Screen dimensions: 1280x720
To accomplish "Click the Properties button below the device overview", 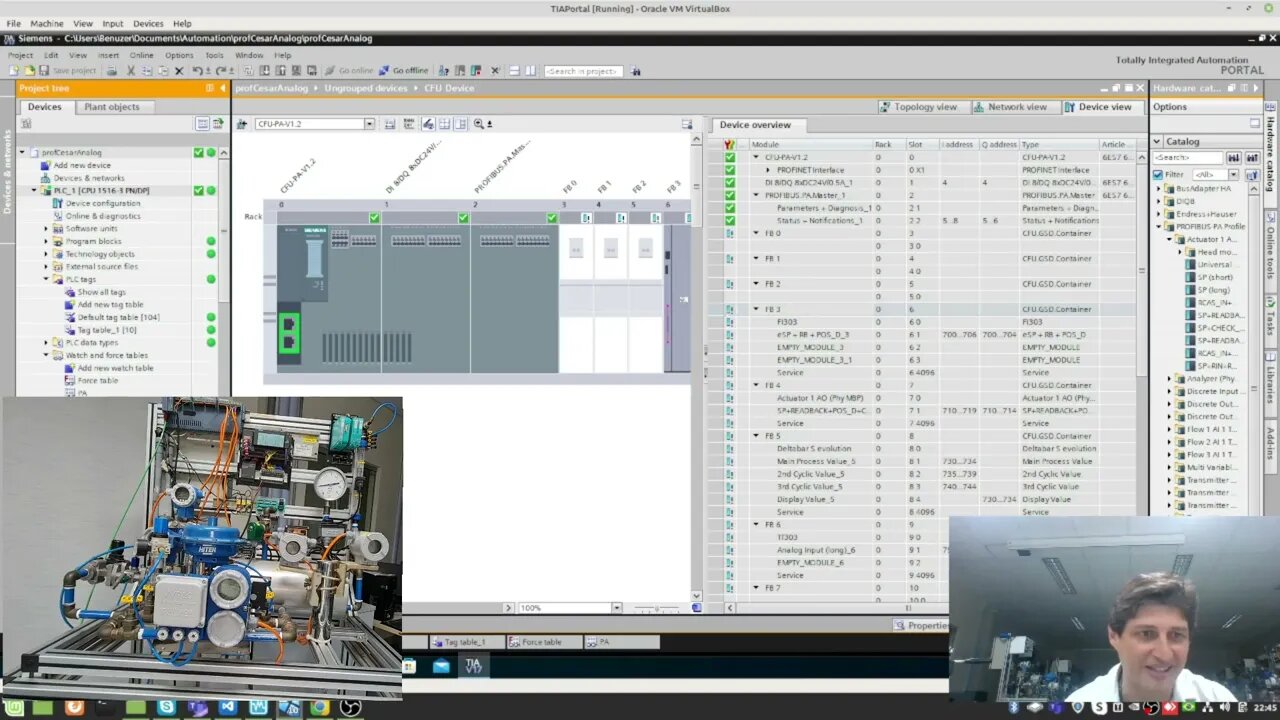I will tap(920, 625).
